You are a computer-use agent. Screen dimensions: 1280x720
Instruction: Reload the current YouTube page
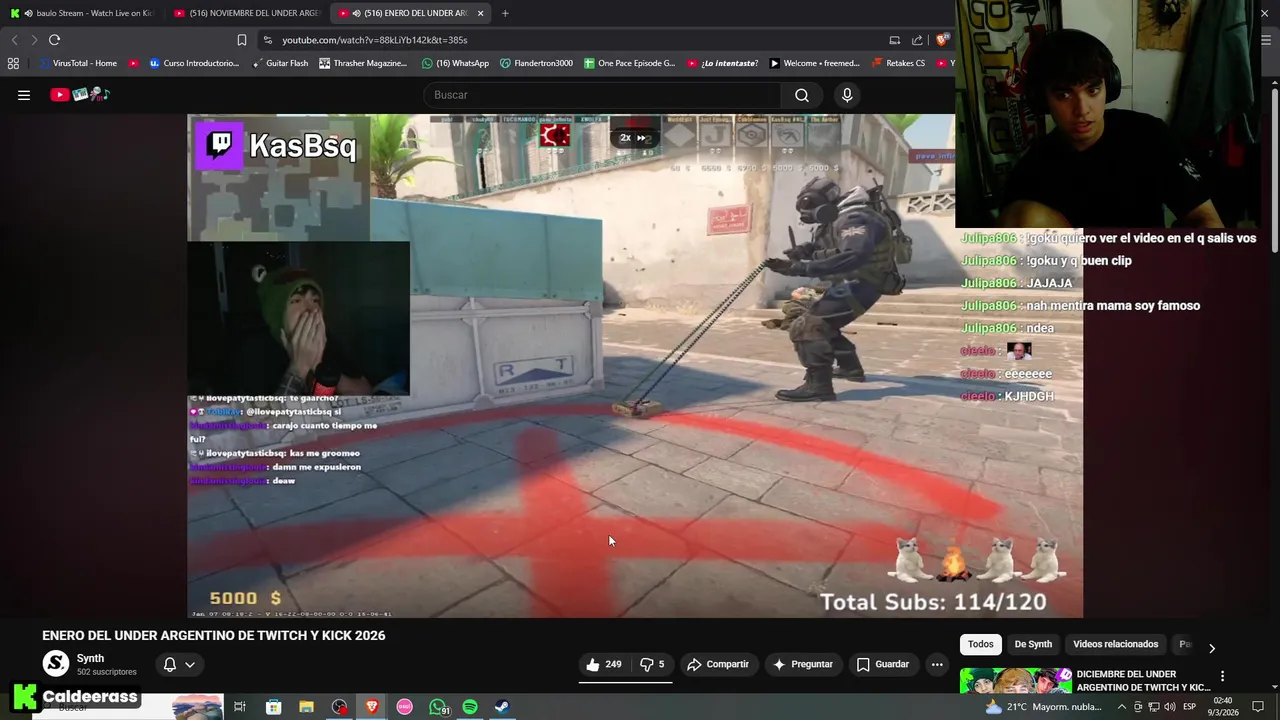54,40
